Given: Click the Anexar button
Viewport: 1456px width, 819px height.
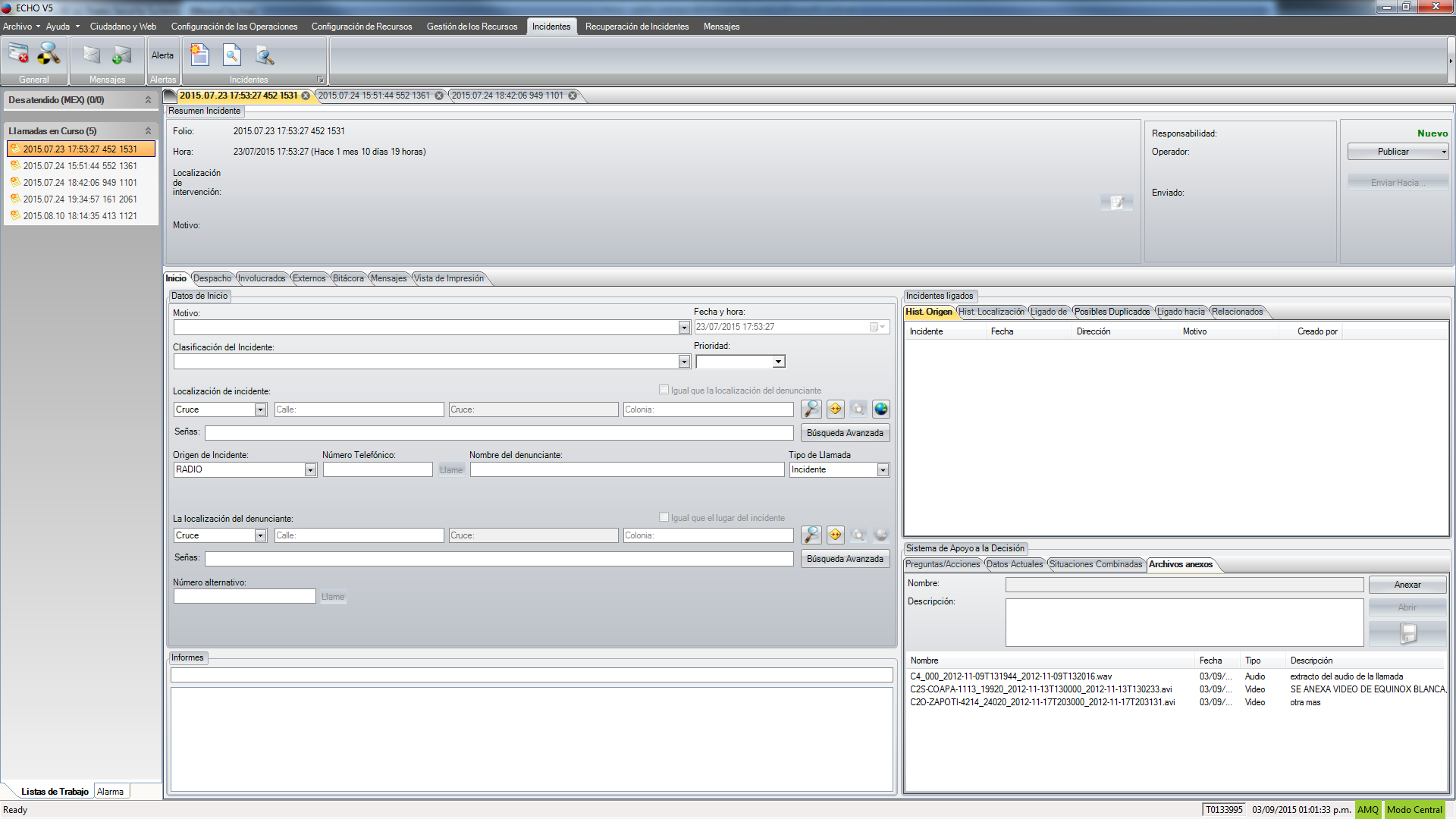Looking at the screenshot, I should 1407,585.
